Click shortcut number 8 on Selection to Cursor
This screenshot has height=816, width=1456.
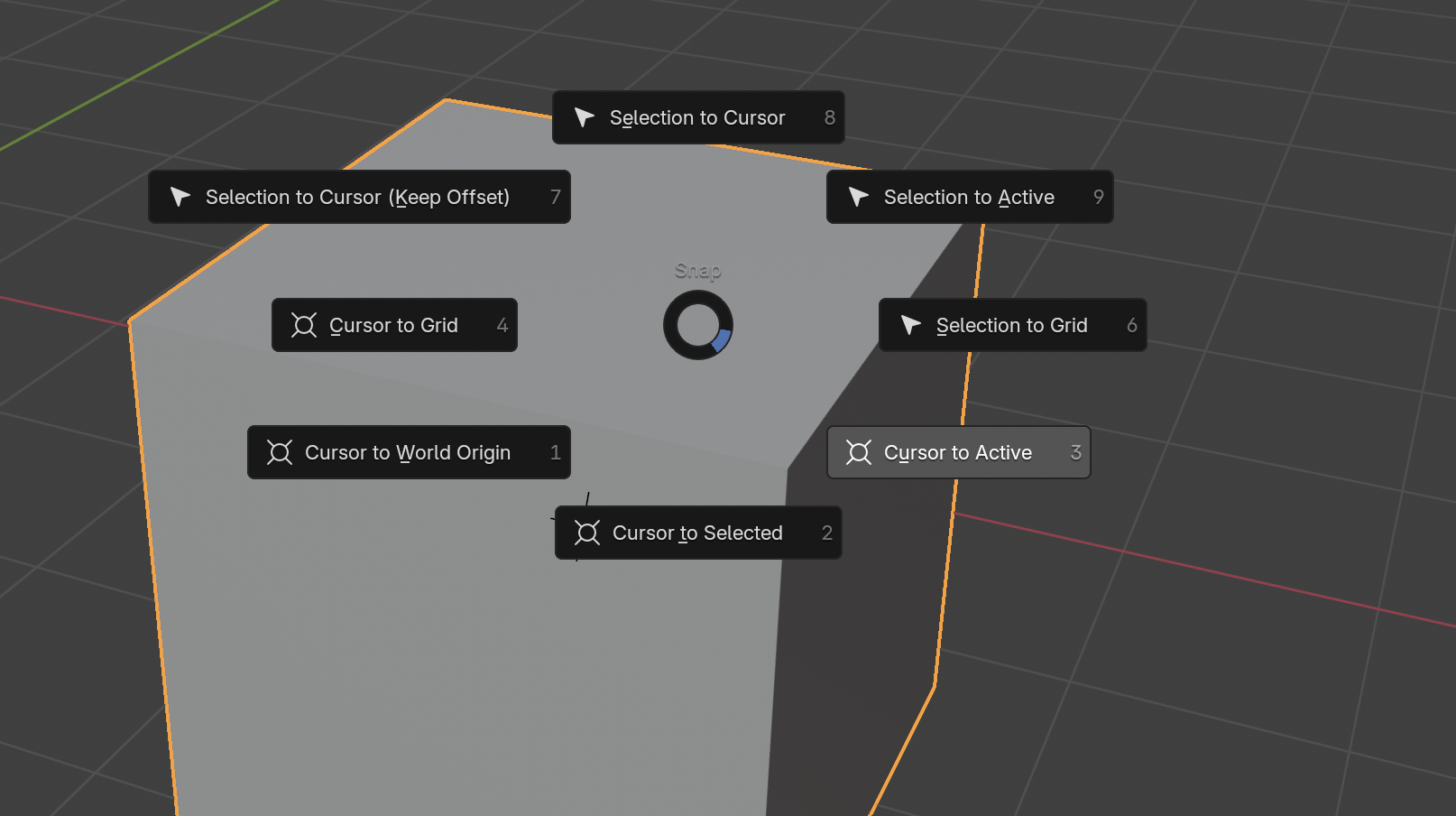[x=830, y=117]
